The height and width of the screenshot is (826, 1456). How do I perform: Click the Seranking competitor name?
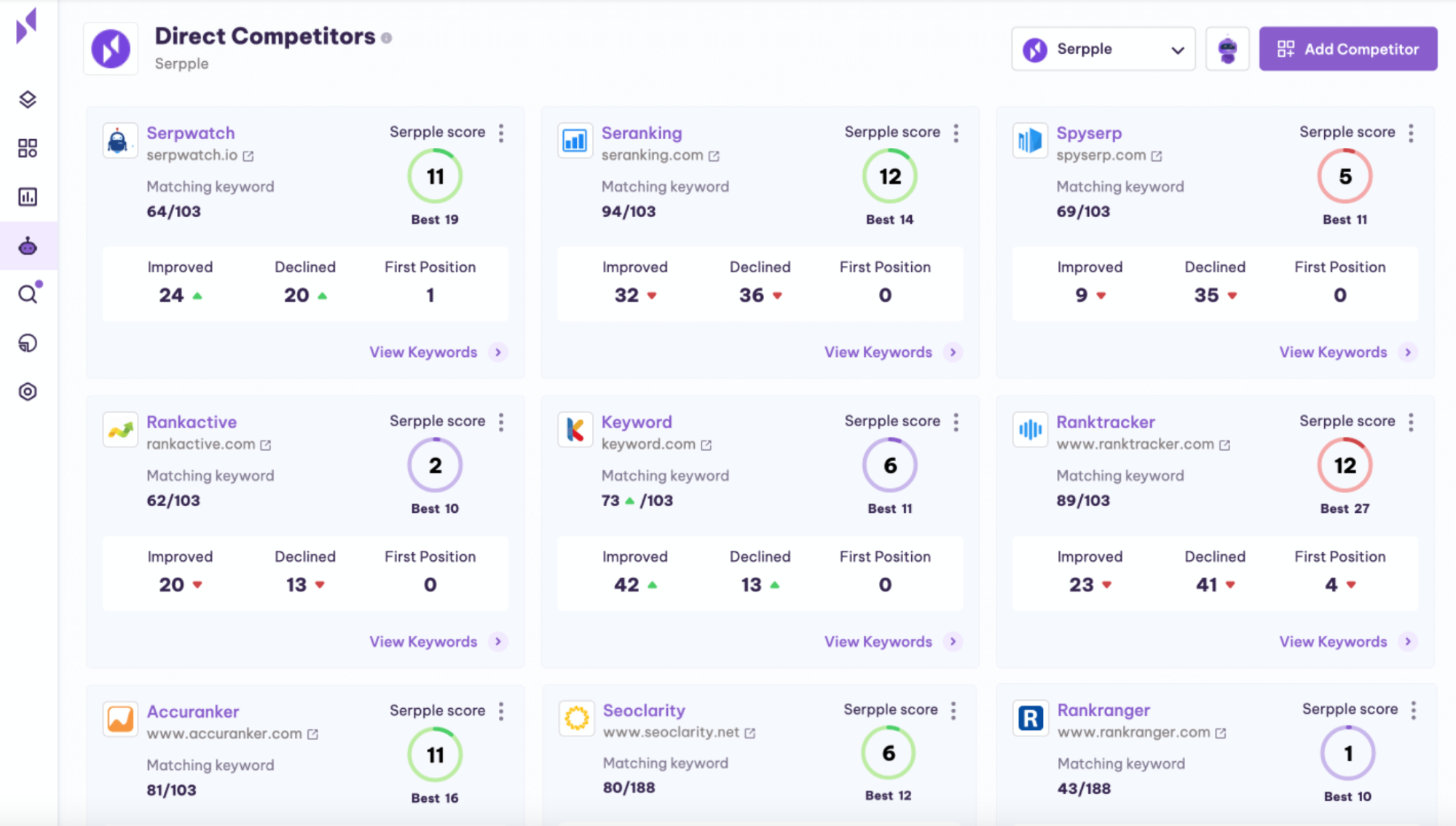click(x=642, y=133)
